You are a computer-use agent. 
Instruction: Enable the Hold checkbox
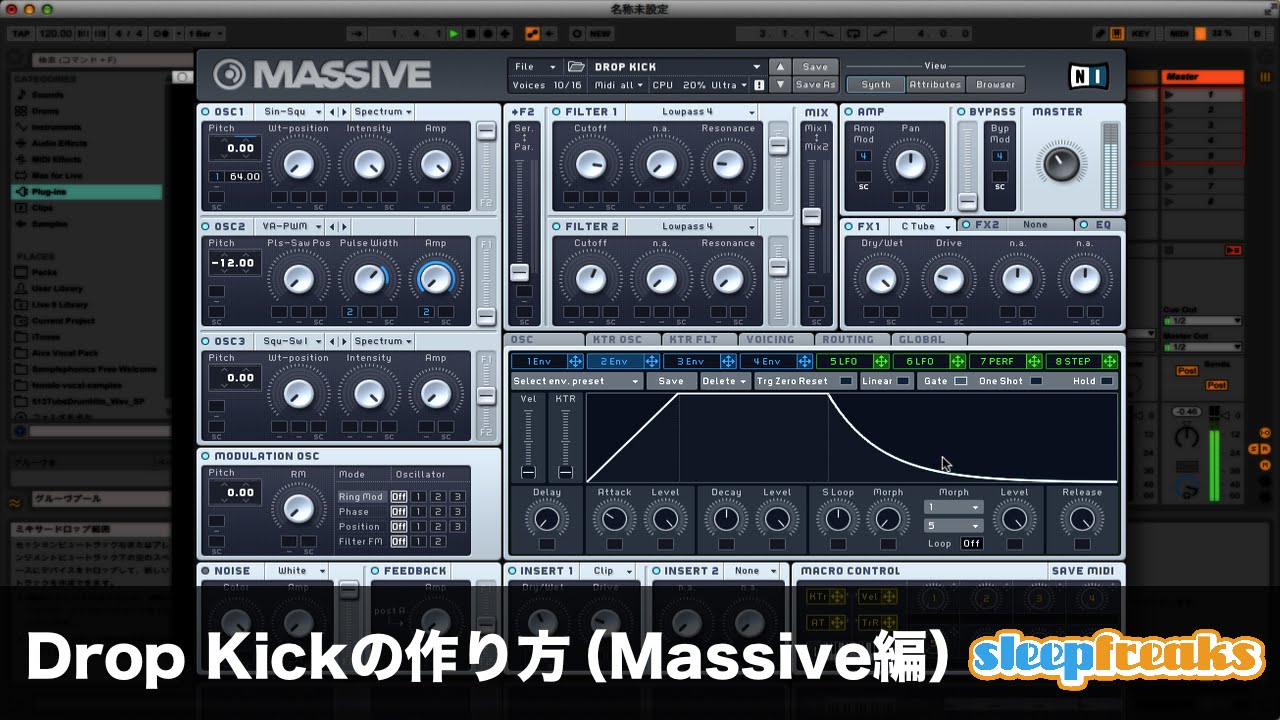[x=1107, y=381]
